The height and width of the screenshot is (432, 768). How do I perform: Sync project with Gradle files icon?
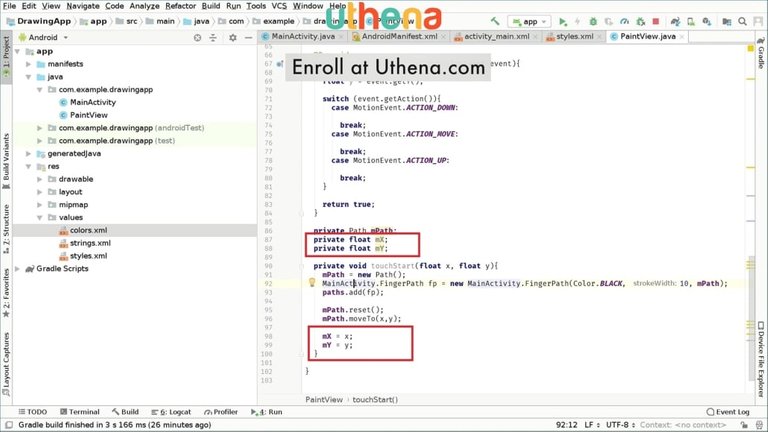coord(675,22)
